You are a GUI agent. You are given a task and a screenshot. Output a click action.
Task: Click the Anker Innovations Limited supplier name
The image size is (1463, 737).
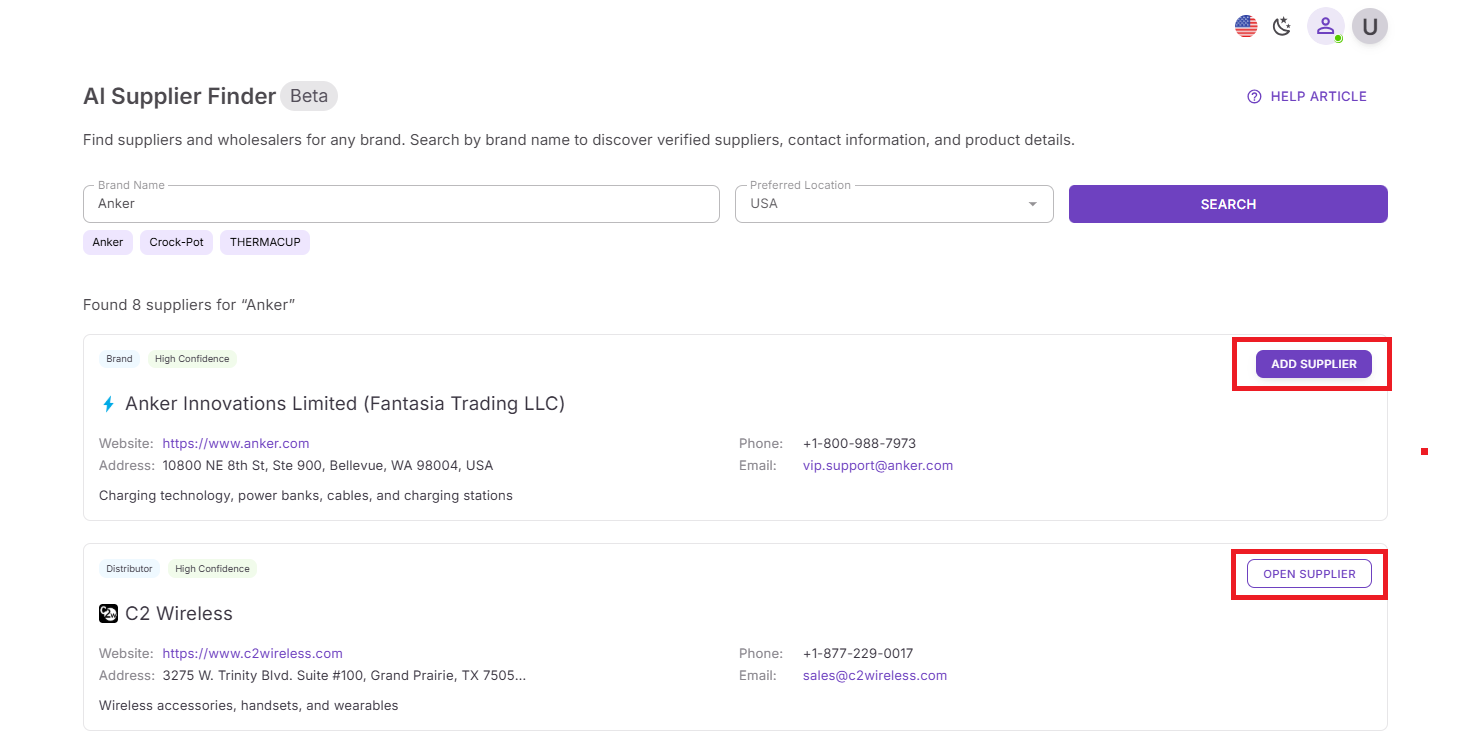click(x=345, y=404)
